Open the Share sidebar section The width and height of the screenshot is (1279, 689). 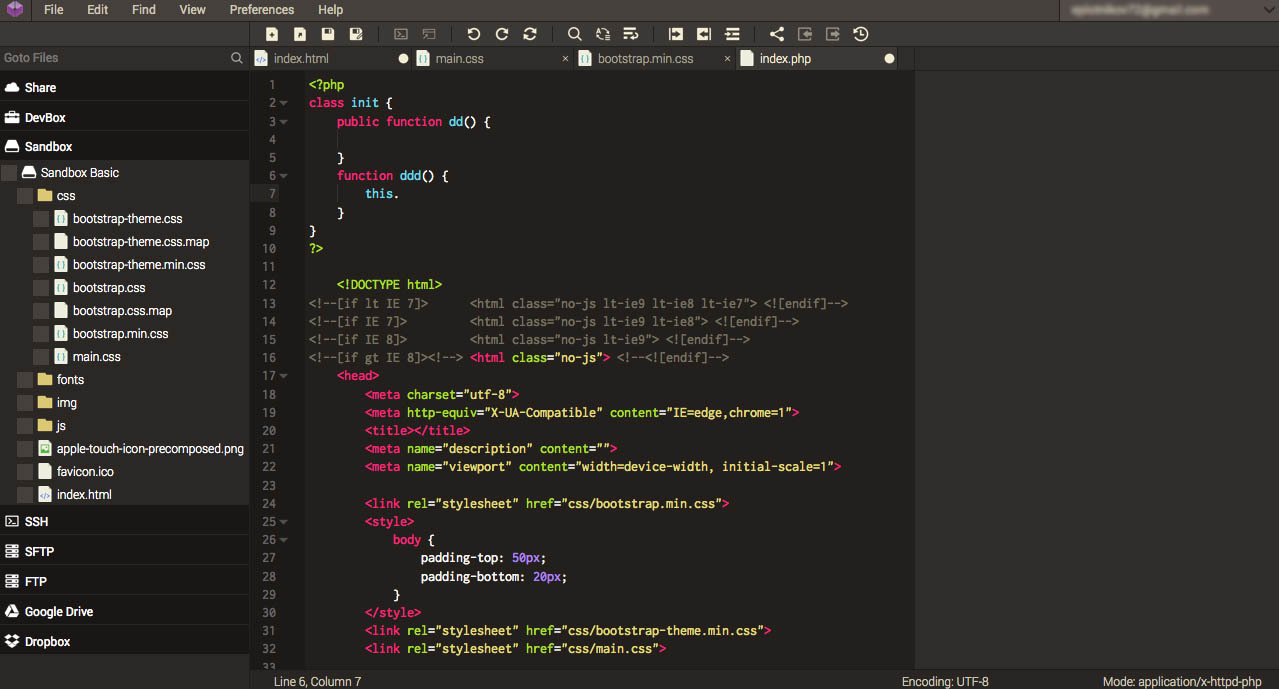click(x=124, y=87)
